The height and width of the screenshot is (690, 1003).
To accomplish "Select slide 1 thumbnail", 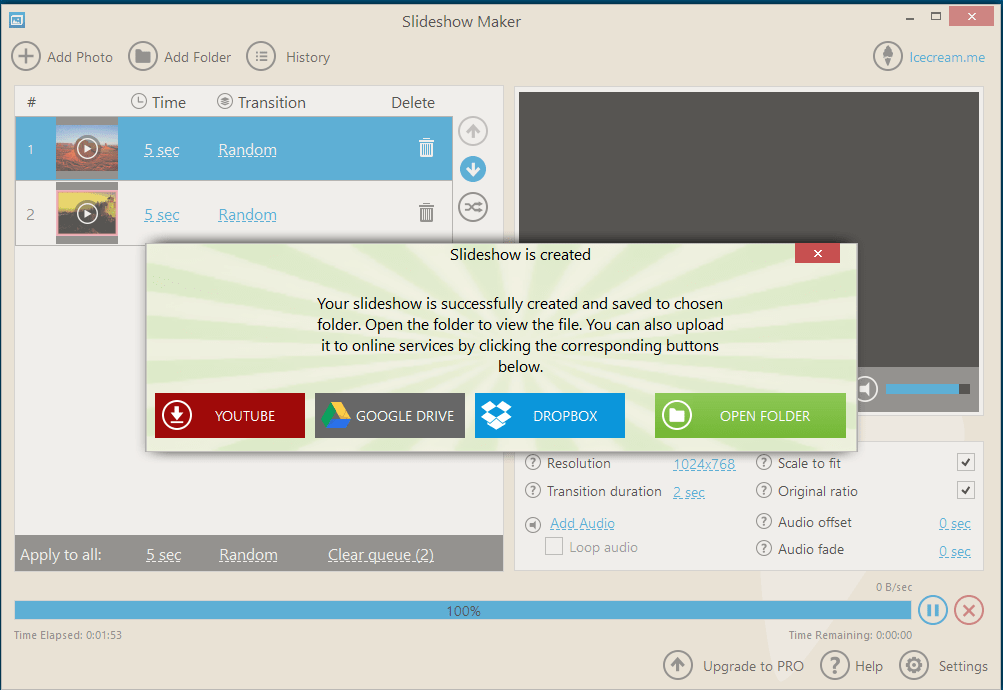I will [87, 149].
